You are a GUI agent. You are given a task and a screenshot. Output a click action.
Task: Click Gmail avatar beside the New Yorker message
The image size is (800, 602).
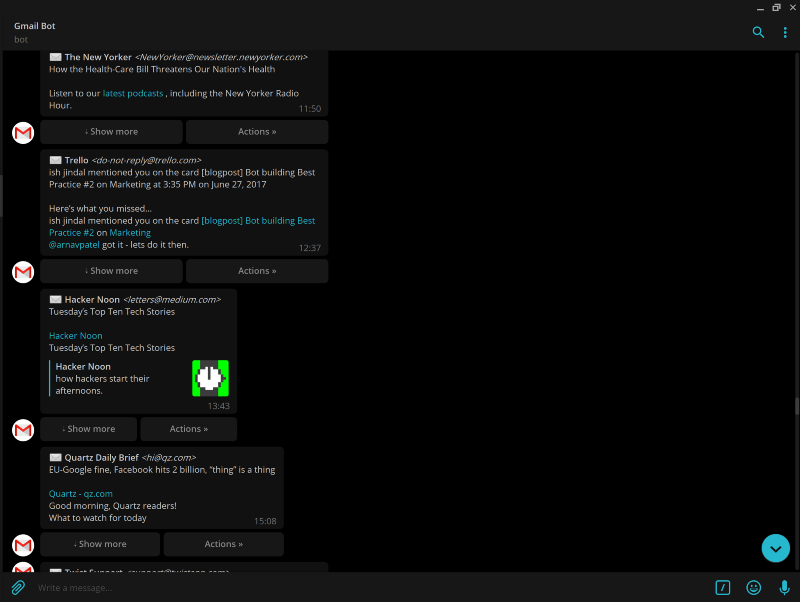(x=23, y=133)
